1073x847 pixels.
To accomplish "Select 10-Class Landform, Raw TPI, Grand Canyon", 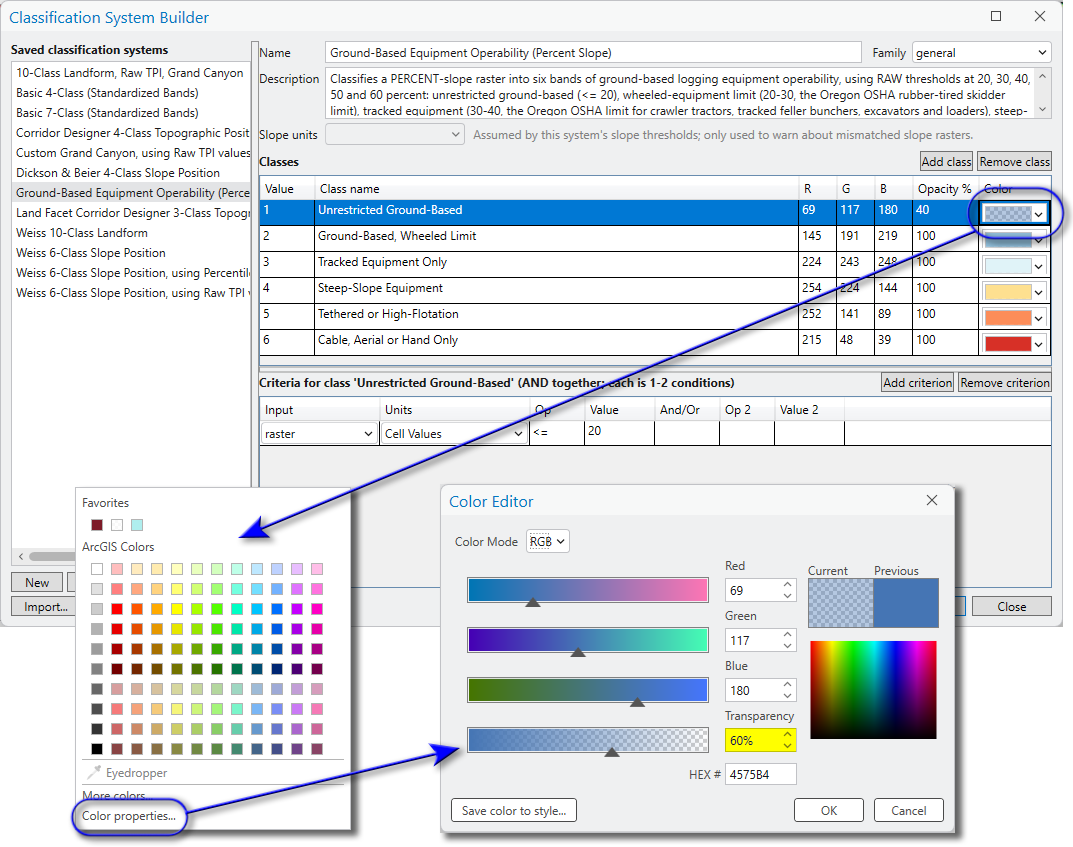I will pos(131,73).
